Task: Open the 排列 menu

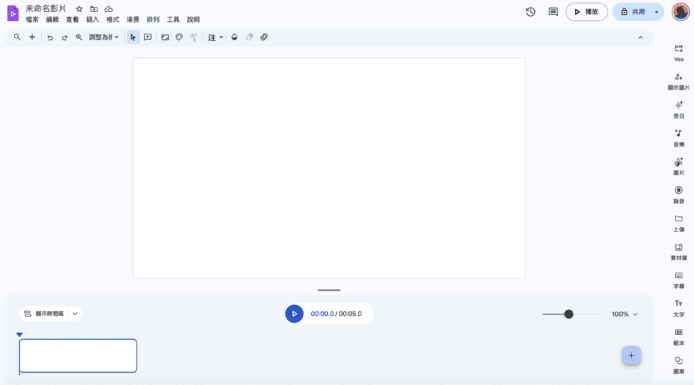Action: click(x=153, y=19)
